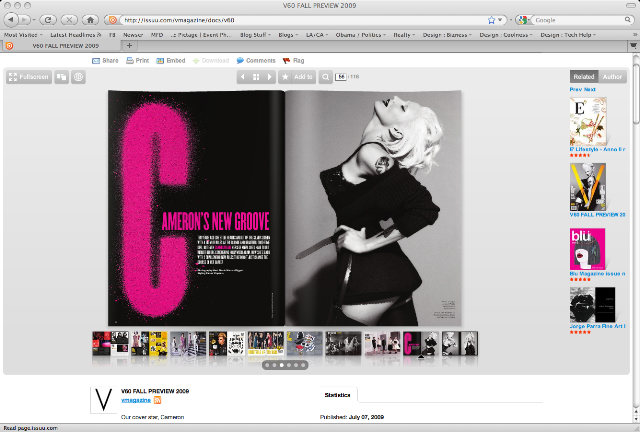Click the Embed icon
The image size is (640, 432).
(160, 61)
